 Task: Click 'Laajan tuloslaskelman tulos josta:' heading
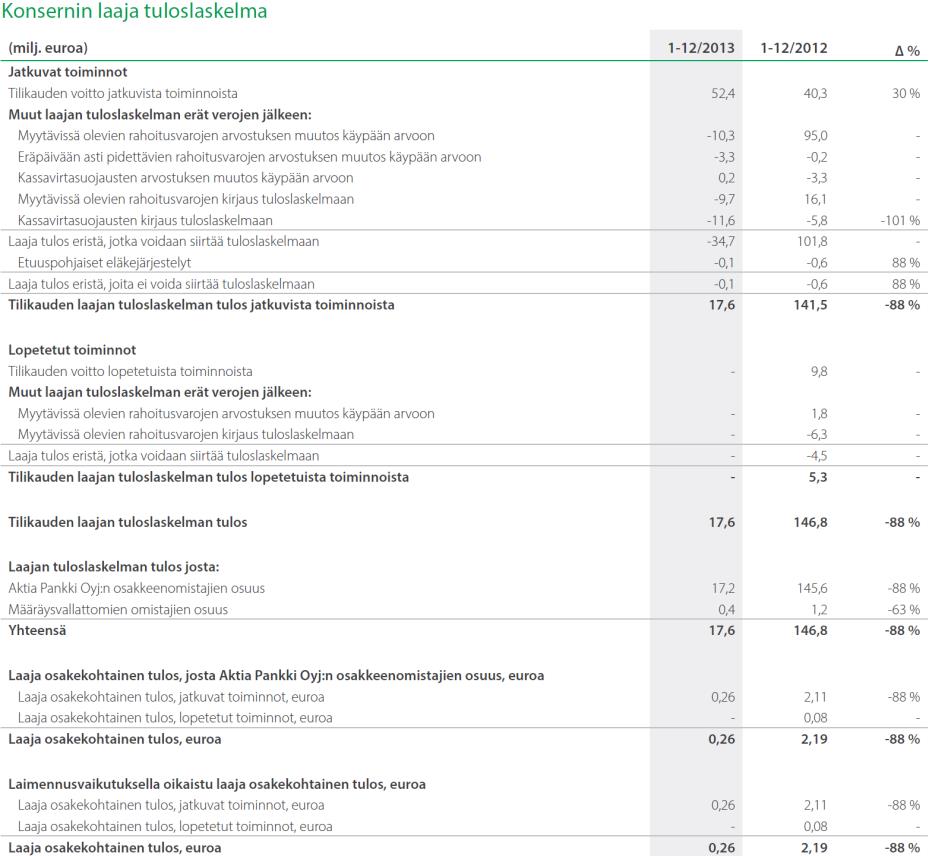(114, 566)
